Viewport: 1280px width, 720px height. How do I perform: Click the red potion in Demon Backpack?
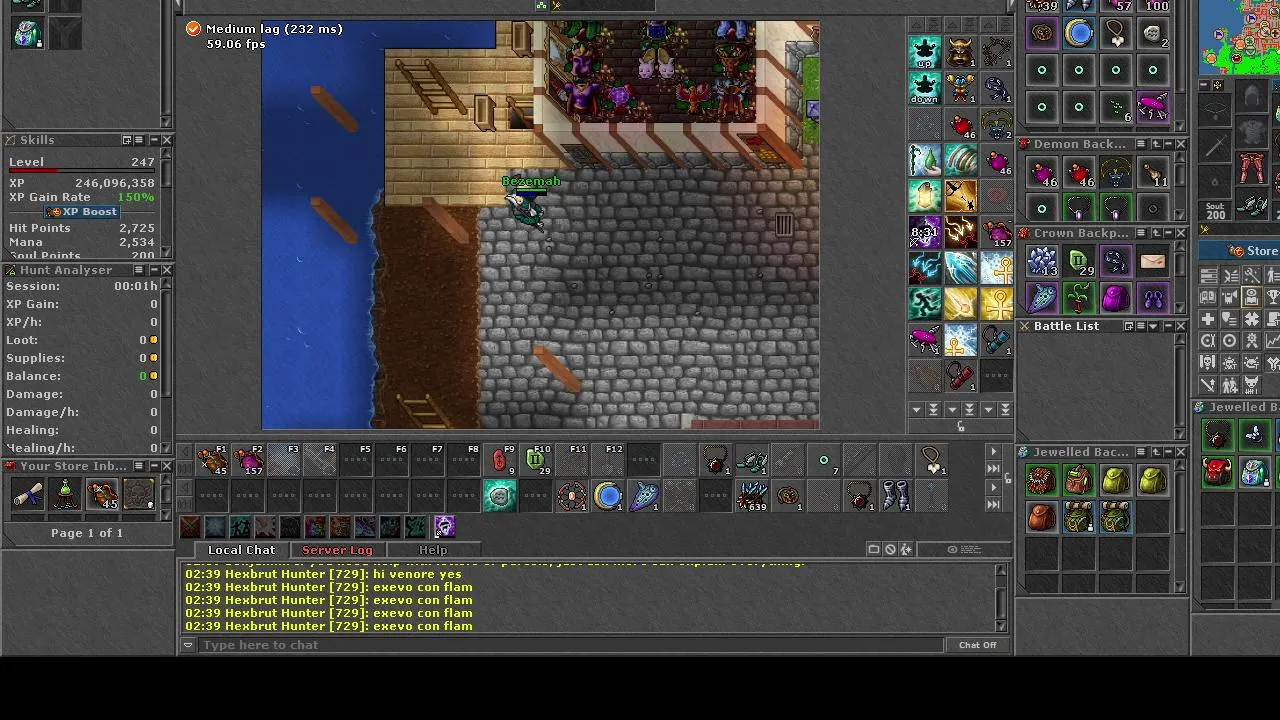(1079, 174)
